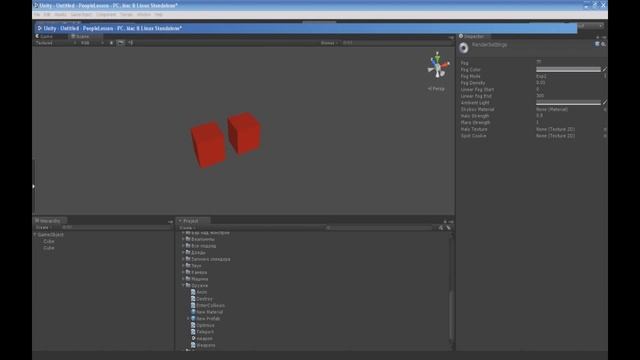Viewport: 640px width, 360px height.
Task: Open the Scene view panel options menu icon
Action: point(451,38)
